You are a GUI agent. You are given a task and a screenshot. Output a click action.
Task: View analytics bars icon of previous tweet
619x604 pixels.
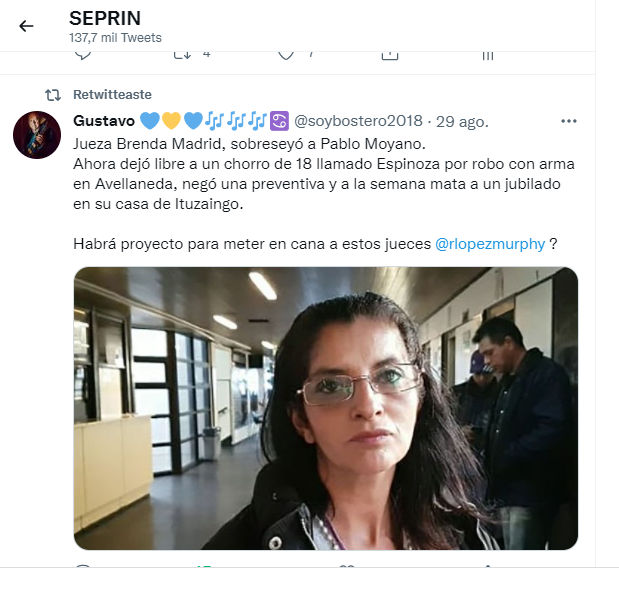(x=488, y=55)
